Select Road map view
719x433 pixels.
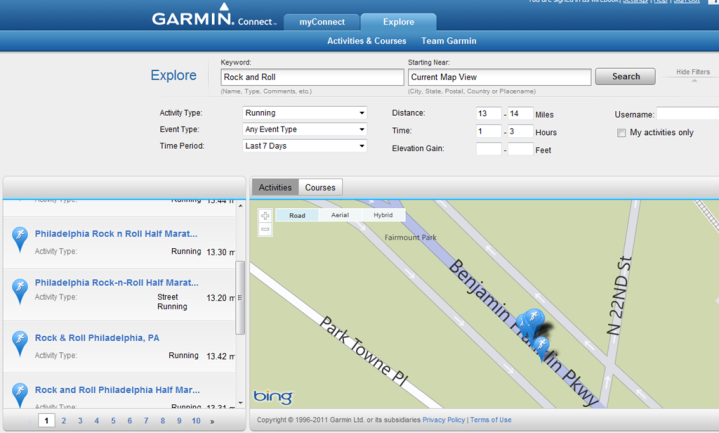297,215
